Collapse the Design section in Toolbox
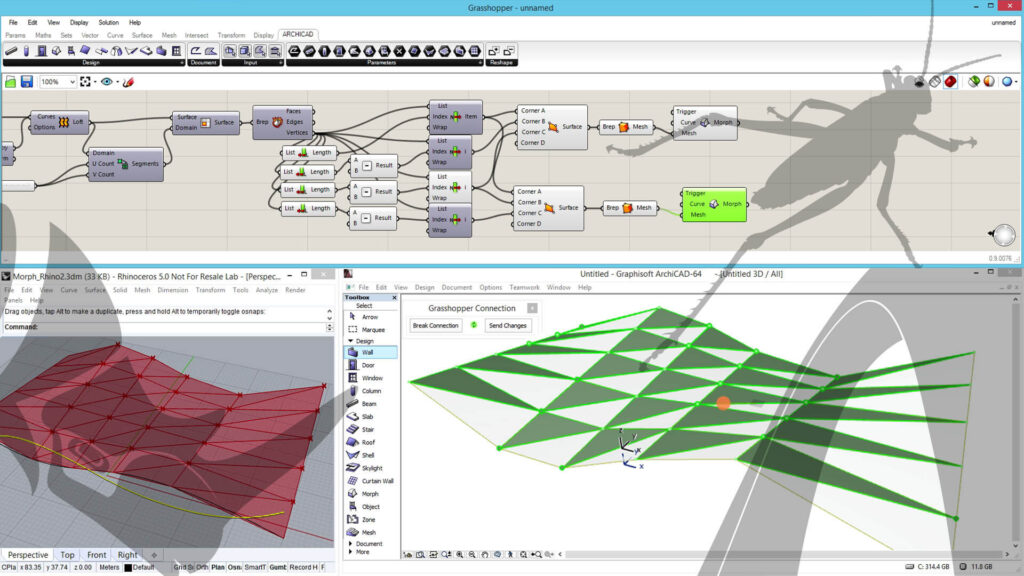Viewport: 1024px width, 576px height. 351,341
